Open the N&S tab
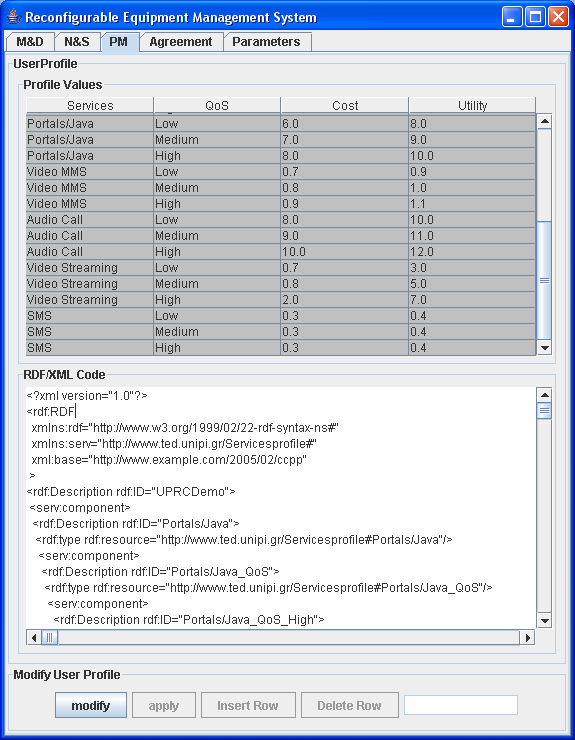 [x=77, y=42]
